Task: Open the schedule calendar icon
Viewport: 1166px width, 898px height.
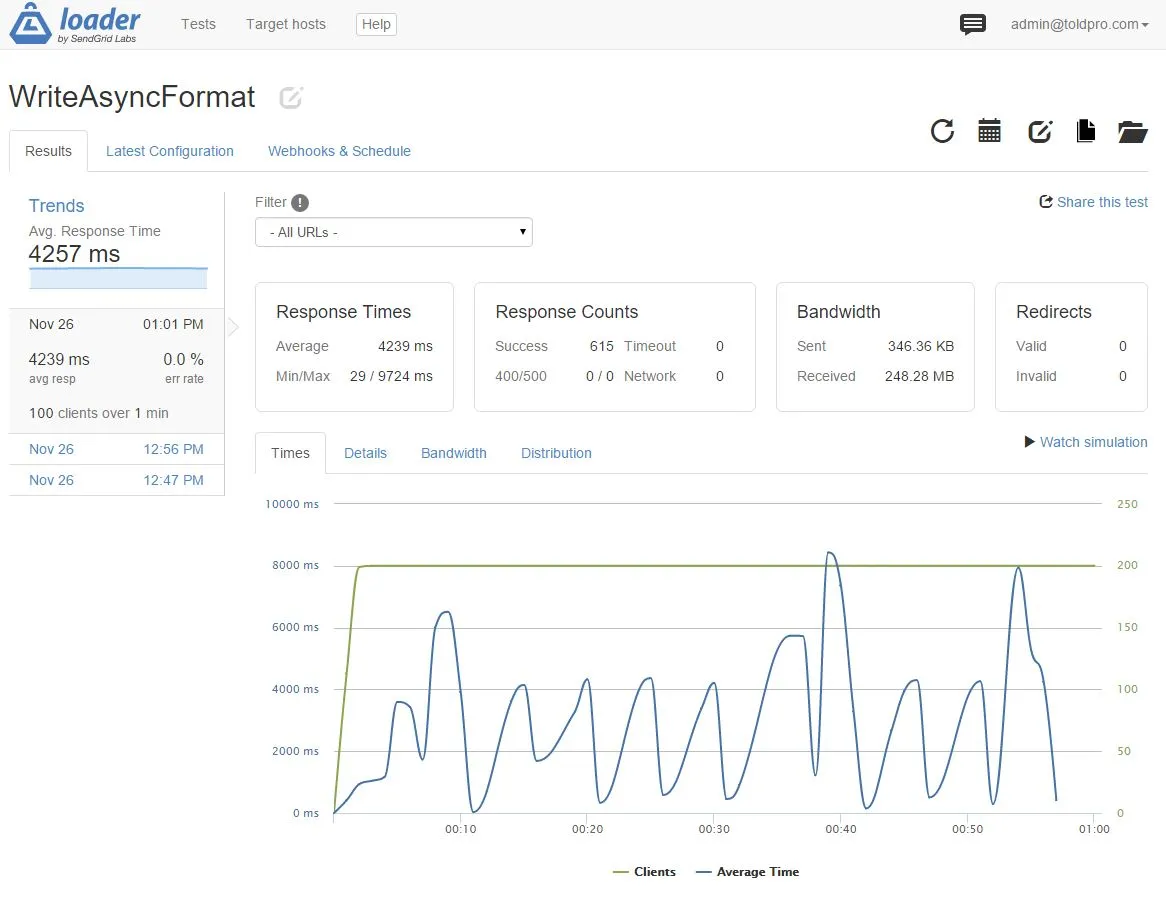Action: (989, 131)
